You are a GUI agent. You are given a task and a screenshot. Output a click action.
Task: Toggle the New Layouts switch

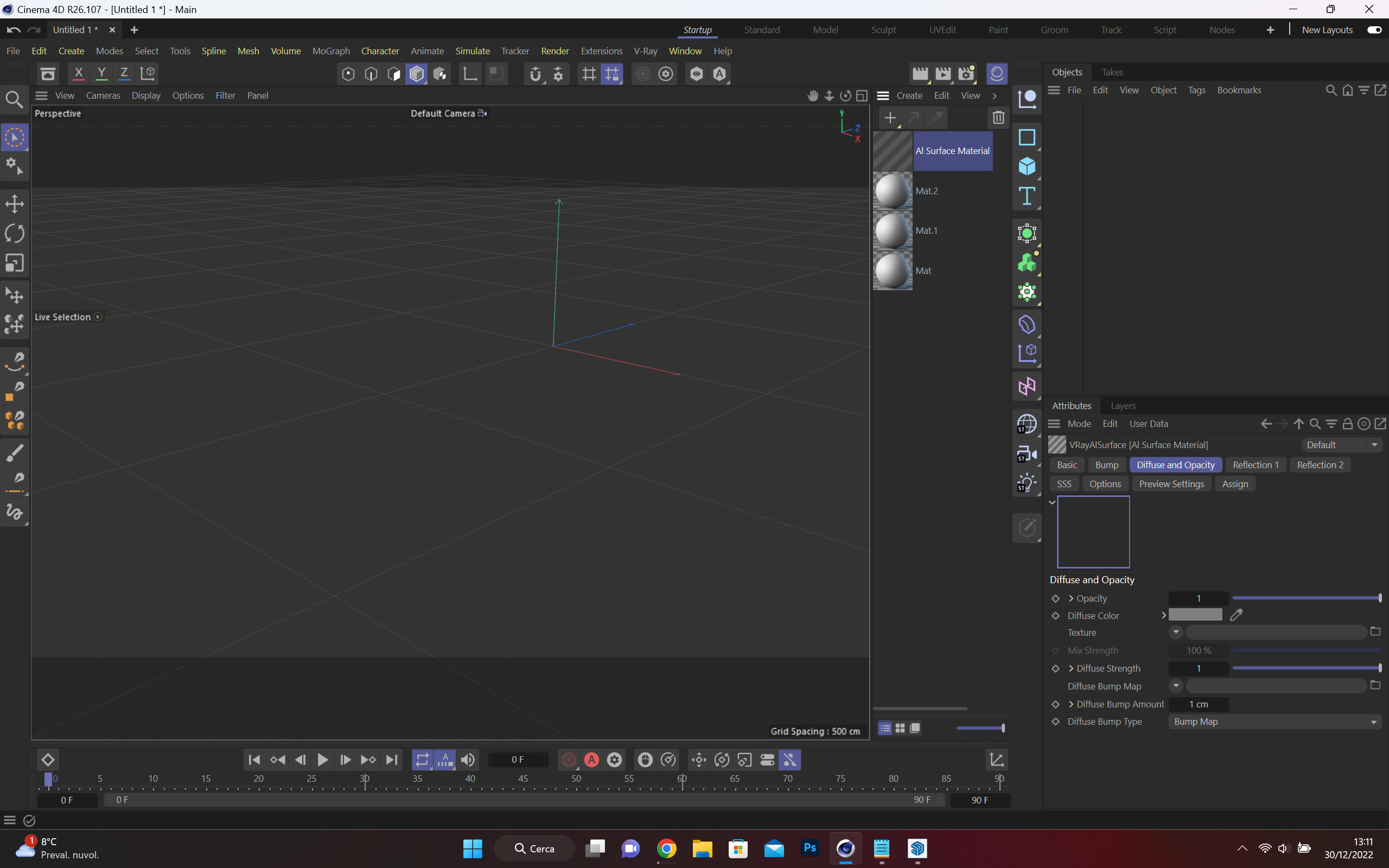point(1374,30)
